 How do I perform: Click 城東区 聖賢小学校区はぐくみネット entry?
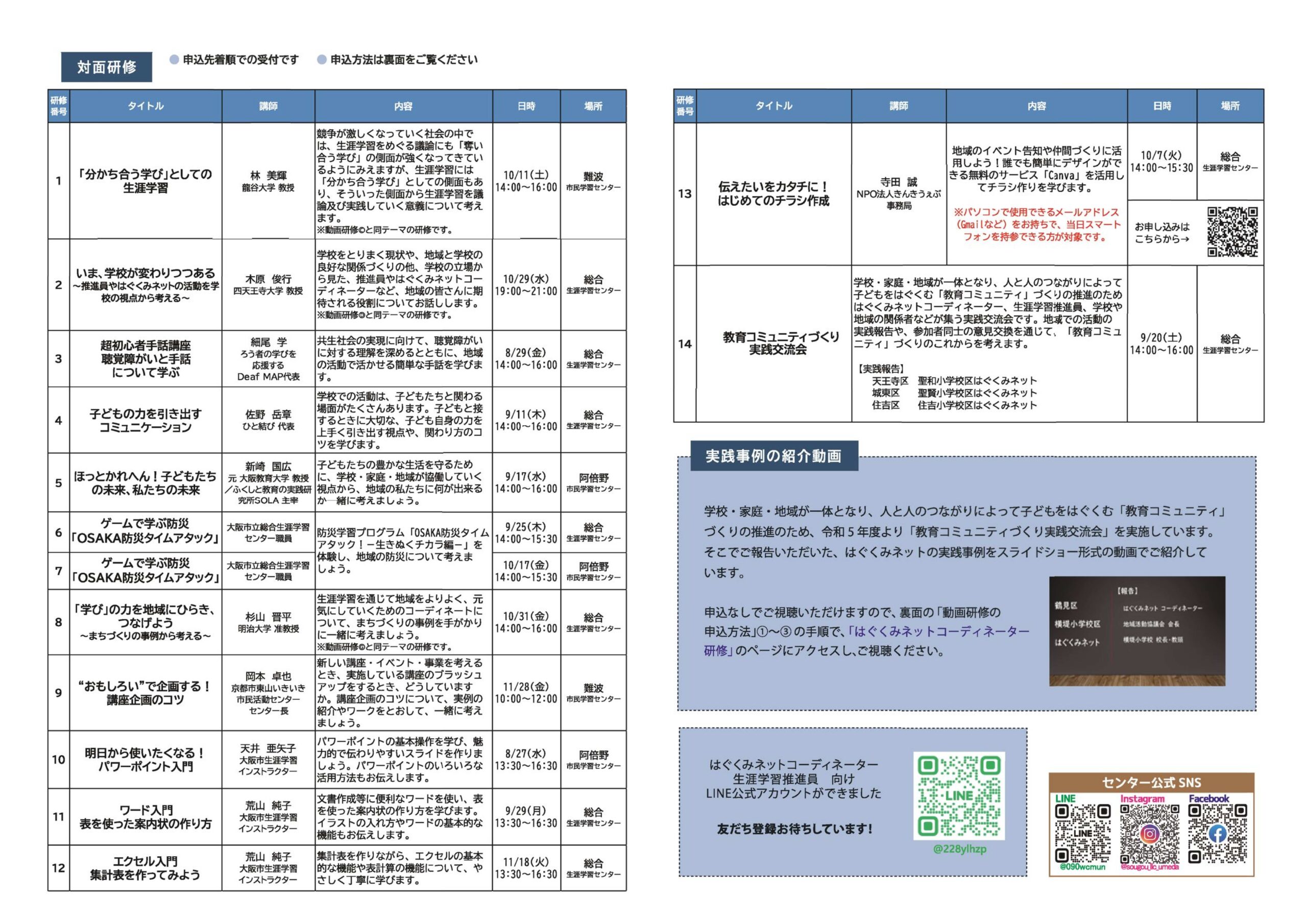tap(954, 393)
